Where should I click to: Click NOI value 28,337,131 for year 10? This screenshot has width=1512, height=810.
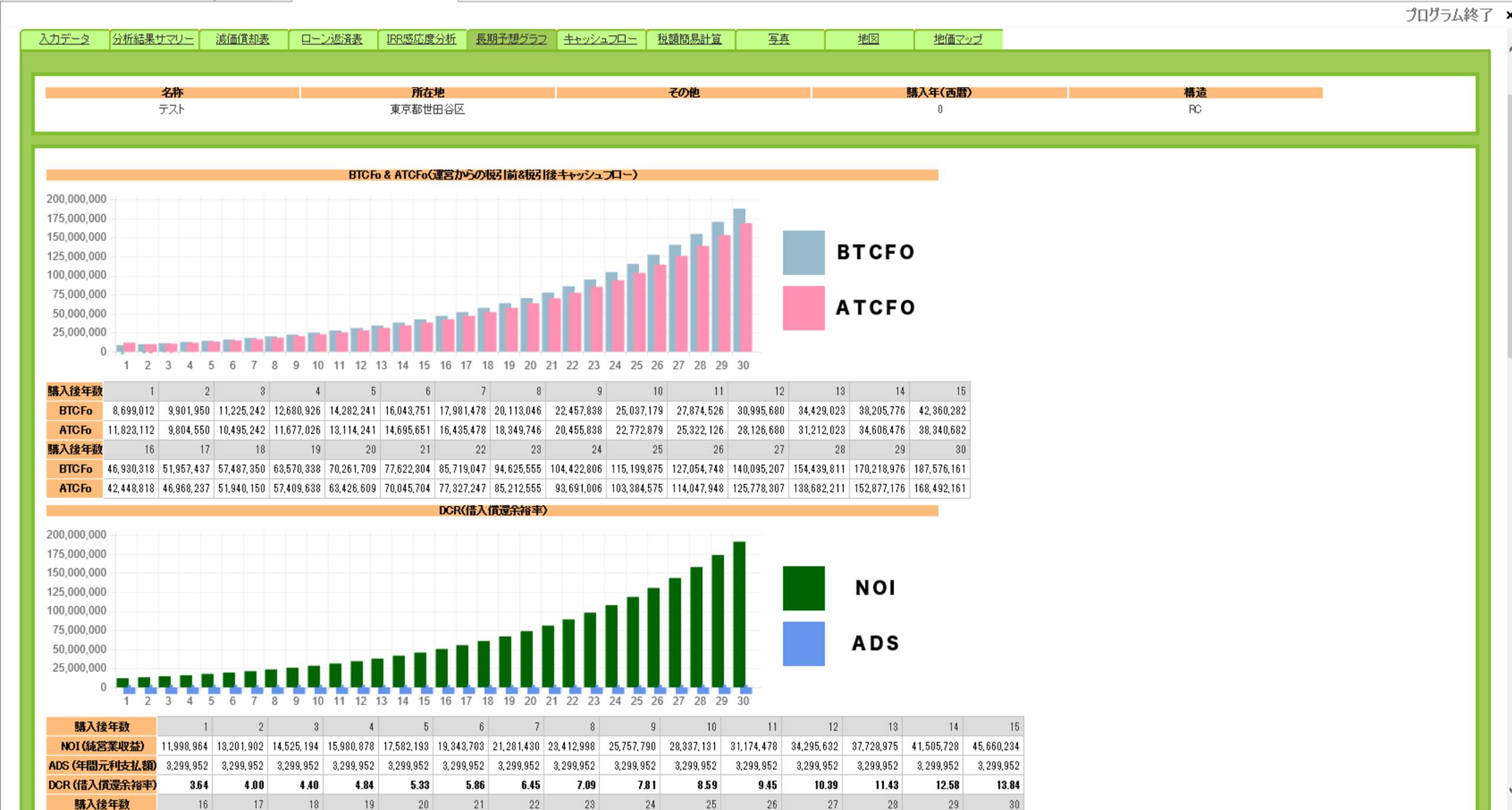pos(693,746)
